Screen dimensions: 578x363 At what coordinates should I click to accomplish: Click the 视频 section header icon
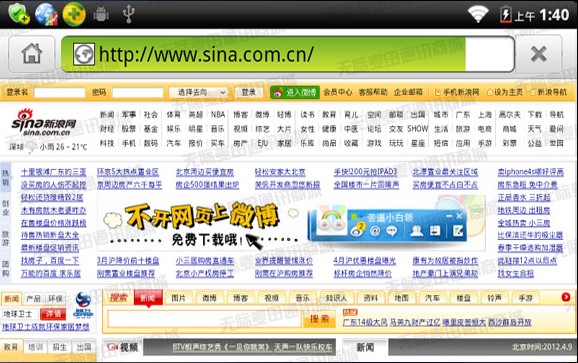(x=112, y=347)
